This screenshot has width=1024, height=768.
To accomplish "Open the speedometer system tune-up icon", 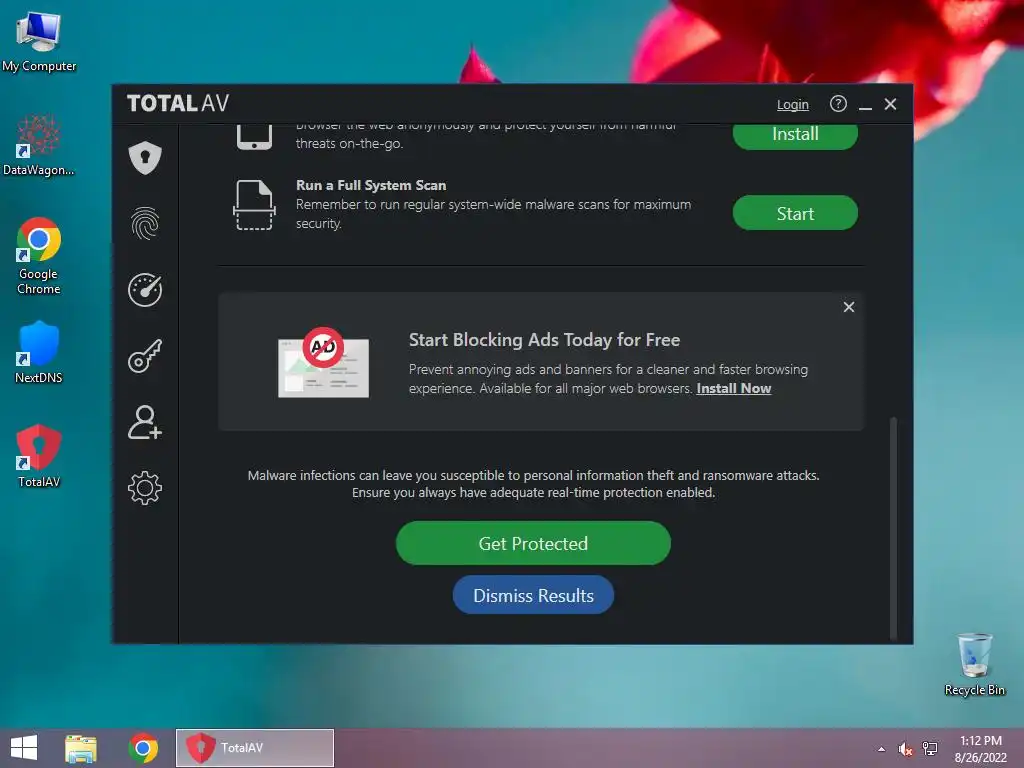I will (144, 289).
